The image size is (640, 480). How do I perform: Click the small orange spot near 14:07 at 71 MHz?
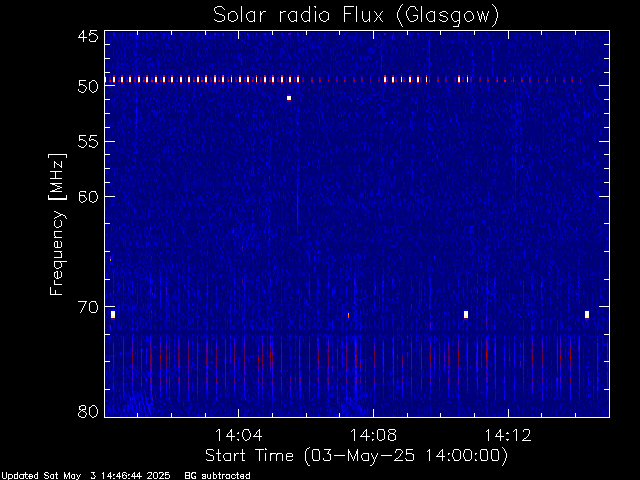pos(348,315)
